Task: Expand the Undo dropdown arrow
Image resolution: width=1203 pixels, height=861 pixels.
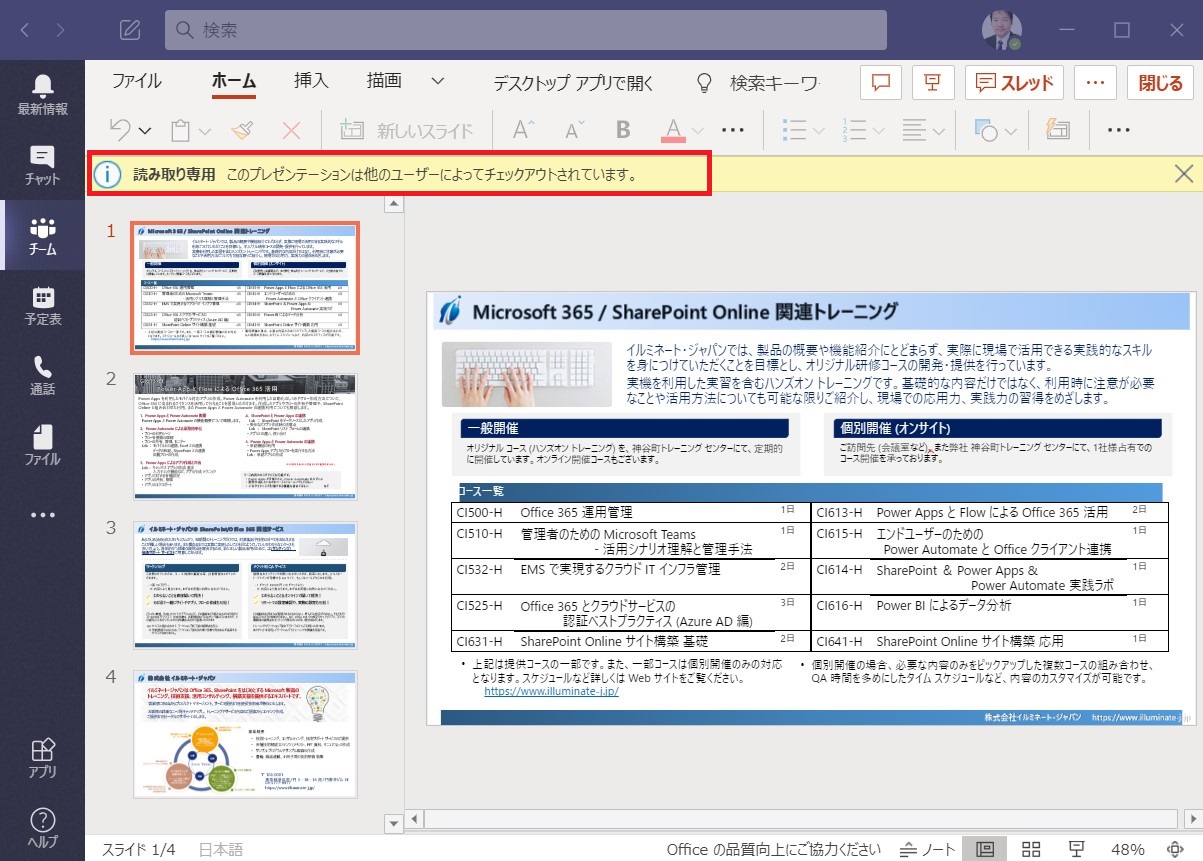Action: point(145,131)
